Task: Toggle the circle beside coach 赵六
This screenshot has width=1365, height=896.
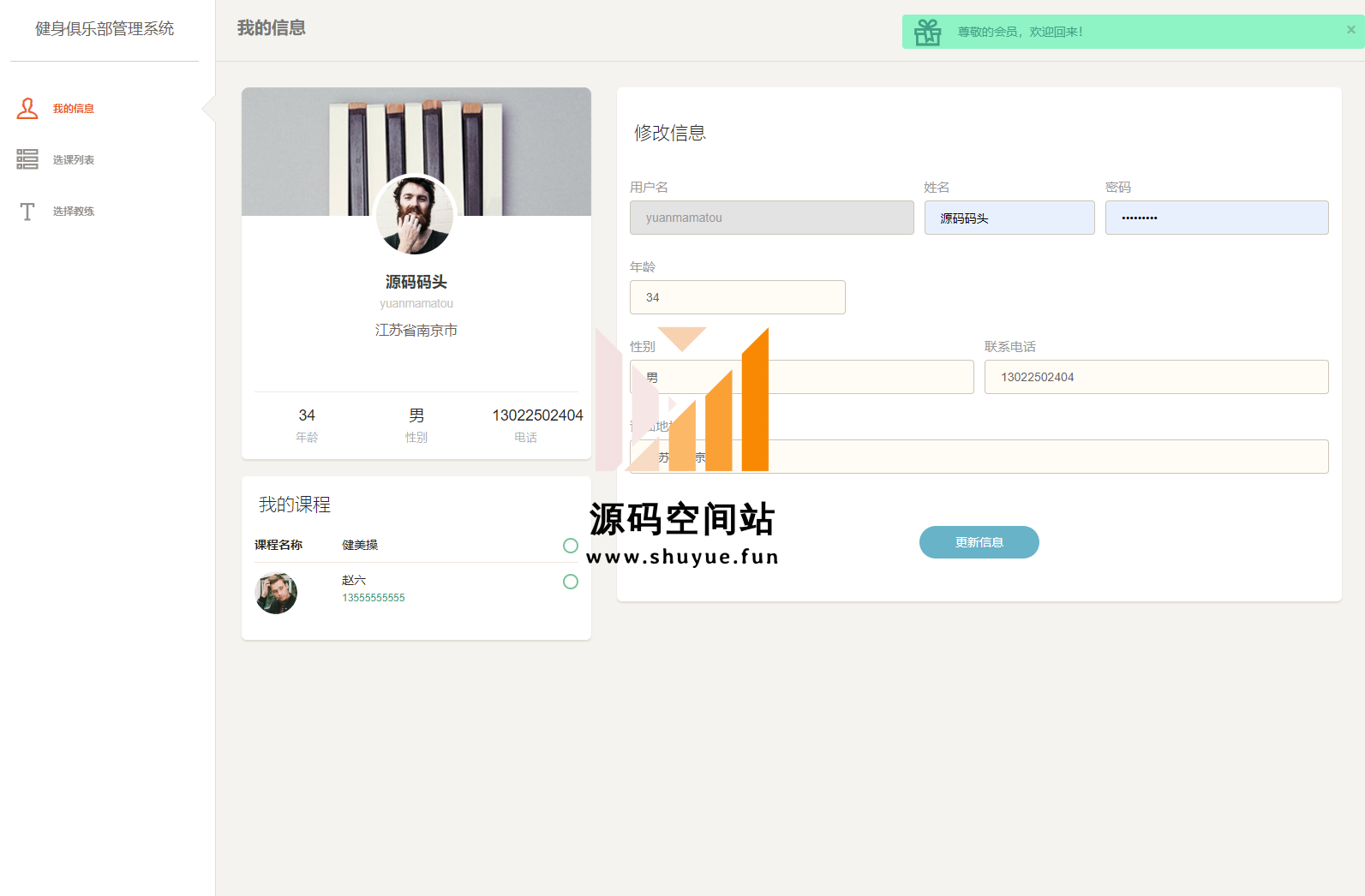Action: pos(570,582)
